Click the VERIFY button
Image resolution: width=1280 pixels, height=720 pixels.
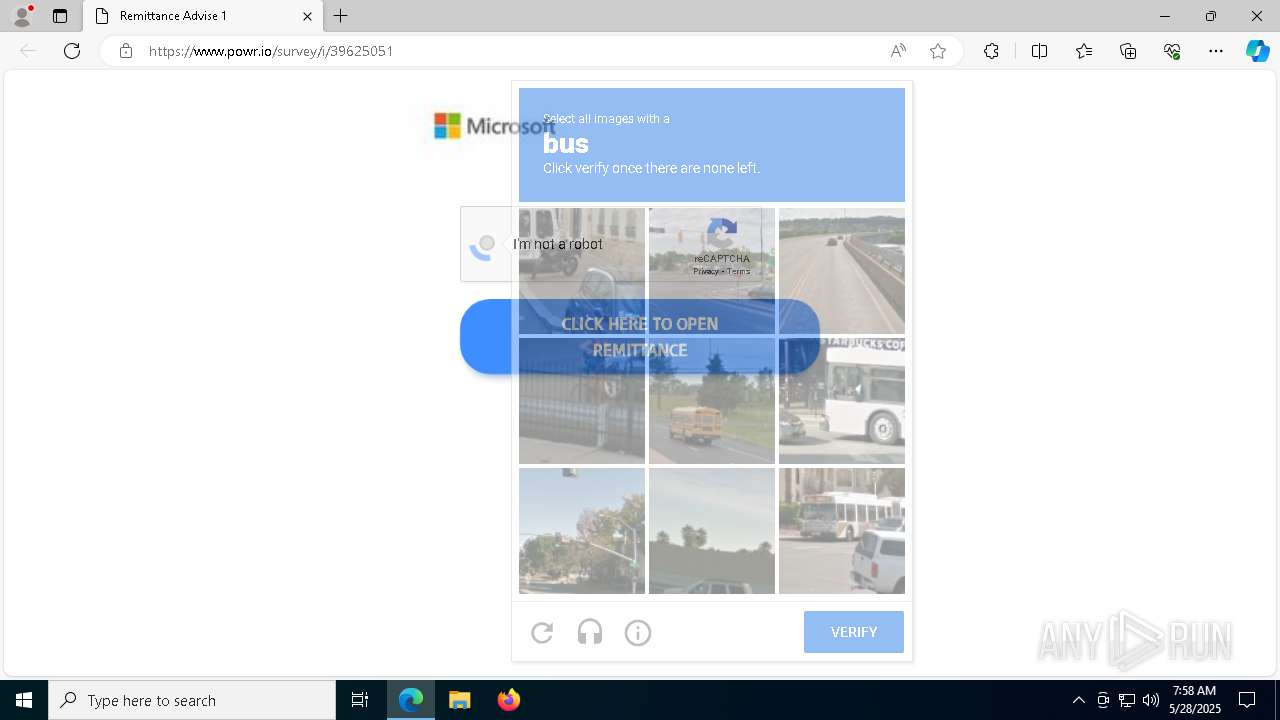tap(854, 632)
